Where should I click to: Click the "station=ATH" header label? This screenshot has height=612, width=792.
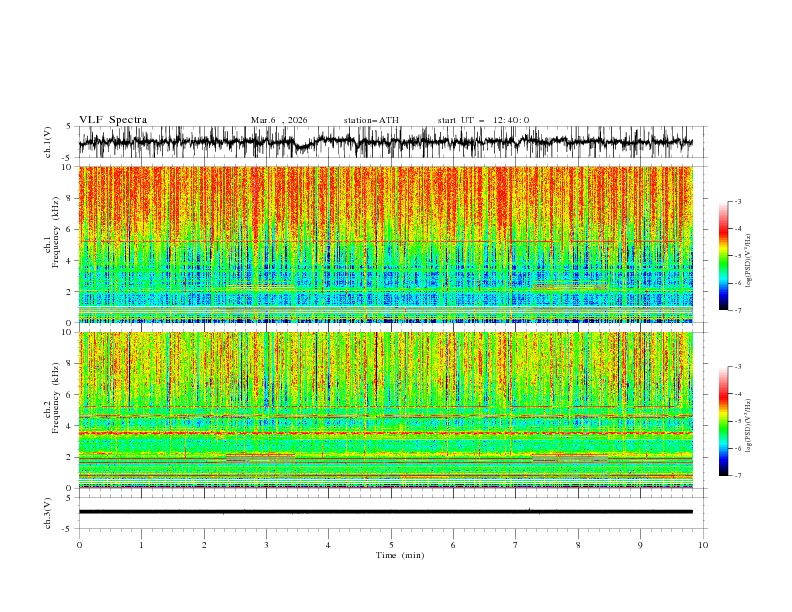pyautogui.click(x=371, y=120)
